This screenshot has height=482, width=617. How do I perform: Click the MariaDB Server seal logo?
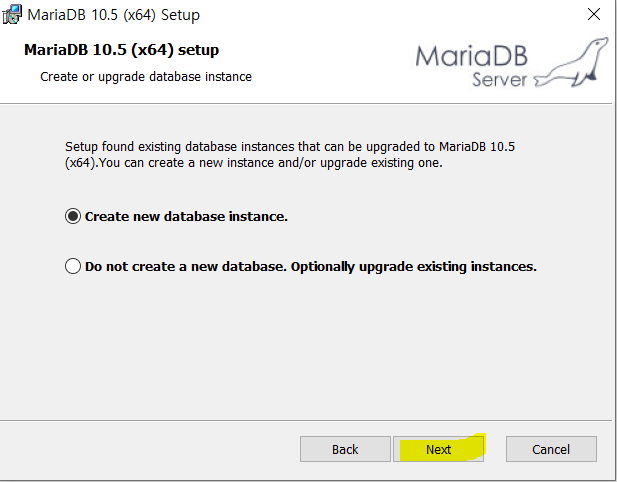coord(512,63)
